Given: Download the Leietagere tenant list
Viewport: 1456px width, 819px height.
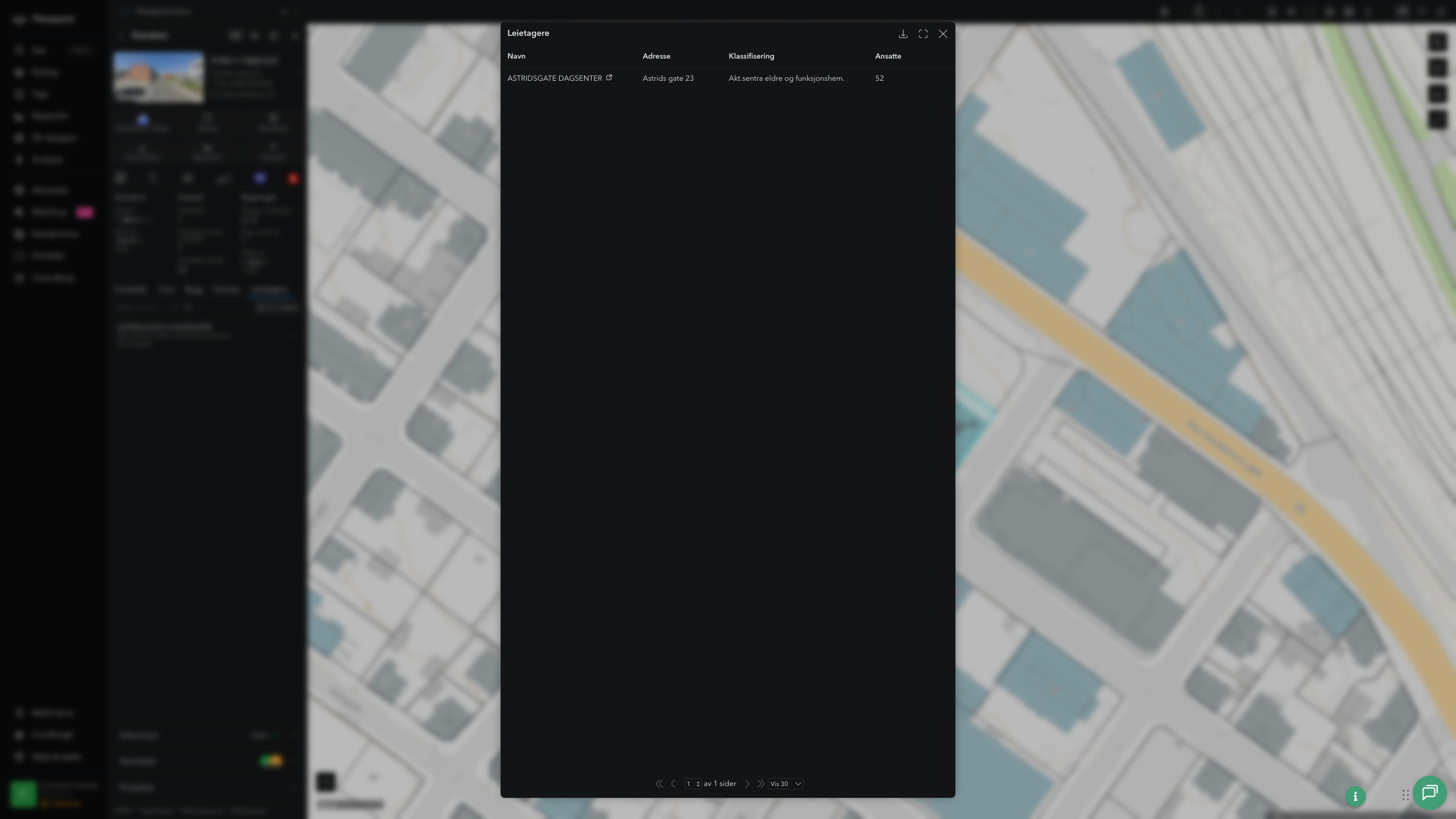Looking at the screenshot, I should (903, 34).
